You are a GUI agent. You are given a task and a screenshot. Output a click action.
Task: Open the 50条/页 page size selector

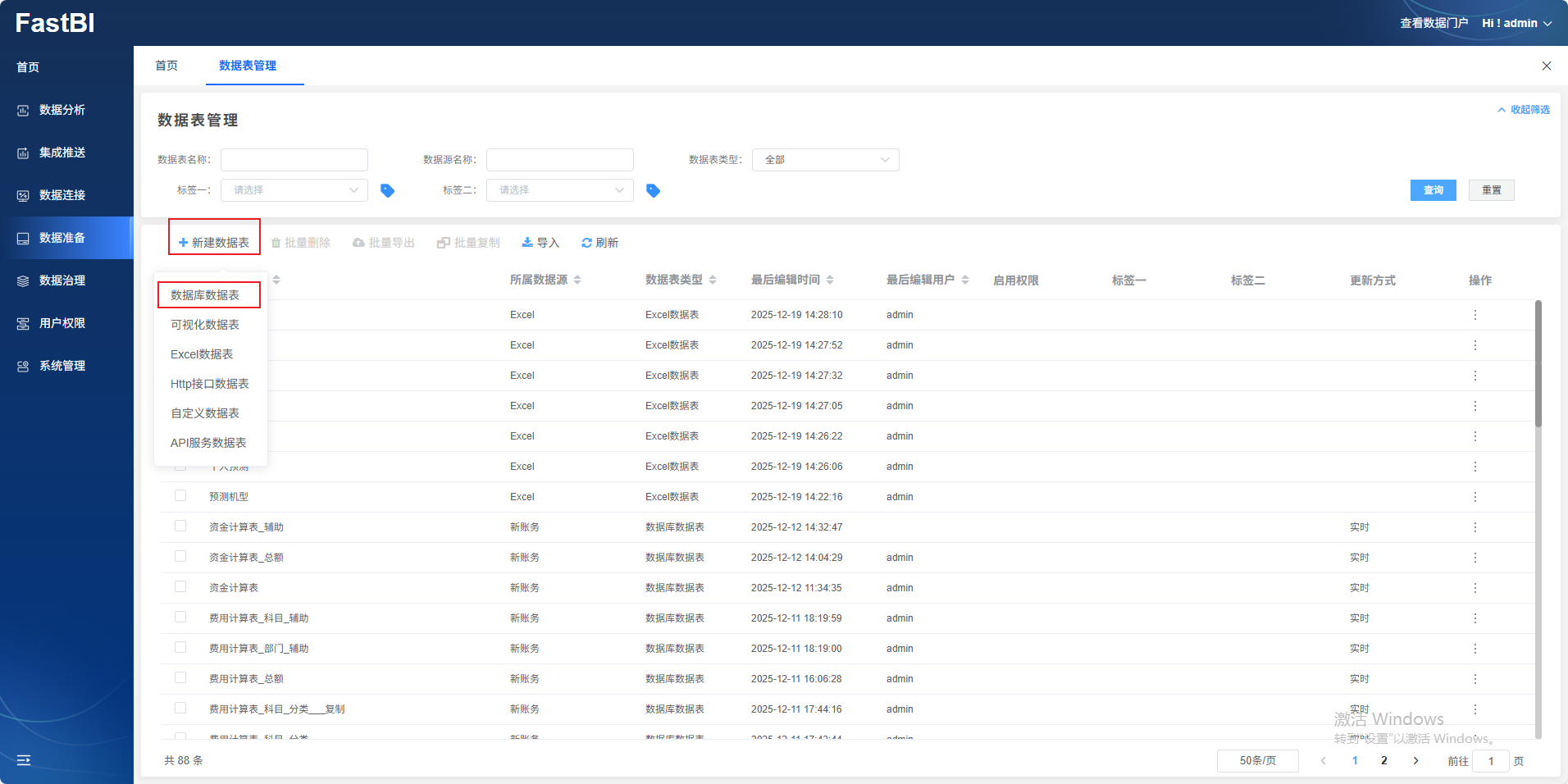(x=1257, y=761)
